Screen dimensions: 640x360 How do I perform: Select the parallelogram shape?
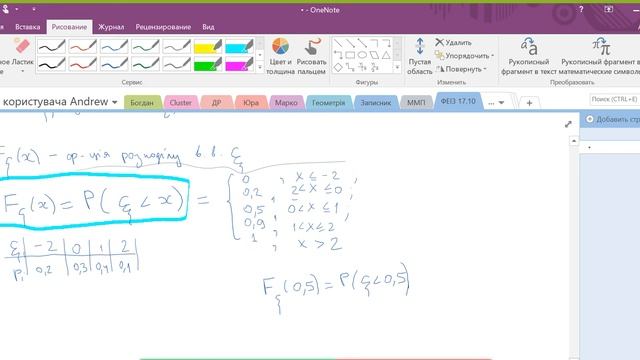(374, 55)
